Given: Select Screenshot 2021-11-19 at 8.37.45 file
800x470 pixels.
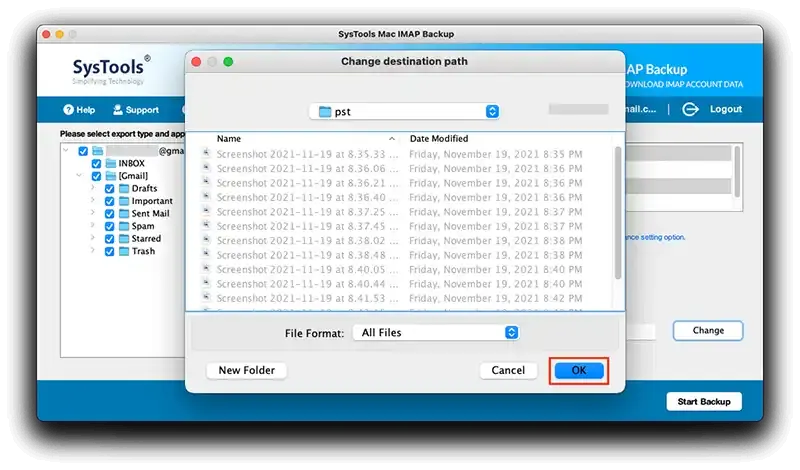Looking at the screenshot, I should coord(307,226).
